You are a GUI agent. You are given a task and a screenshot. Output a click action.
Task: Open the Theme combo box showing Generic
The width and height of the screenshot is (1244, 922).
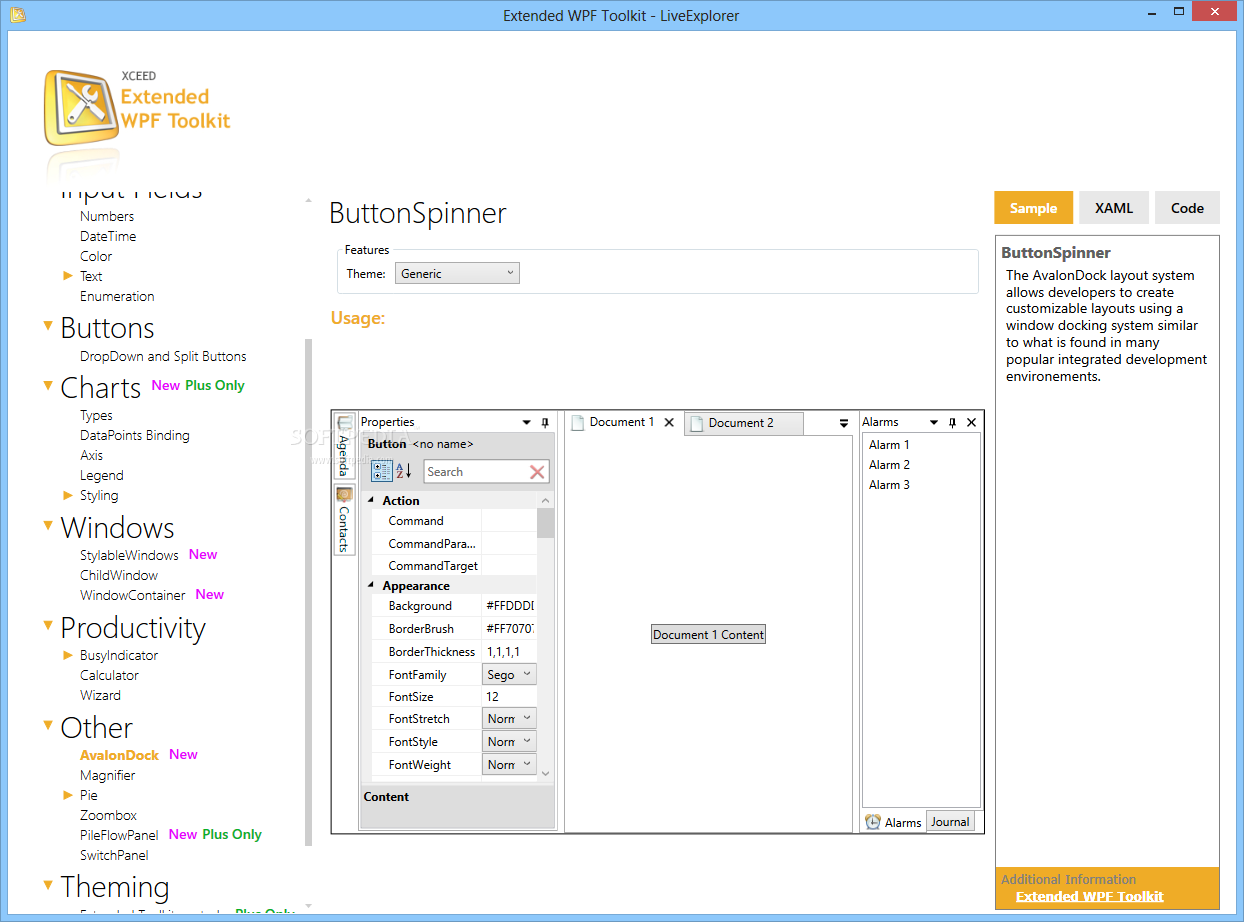(x=458, y=273)
